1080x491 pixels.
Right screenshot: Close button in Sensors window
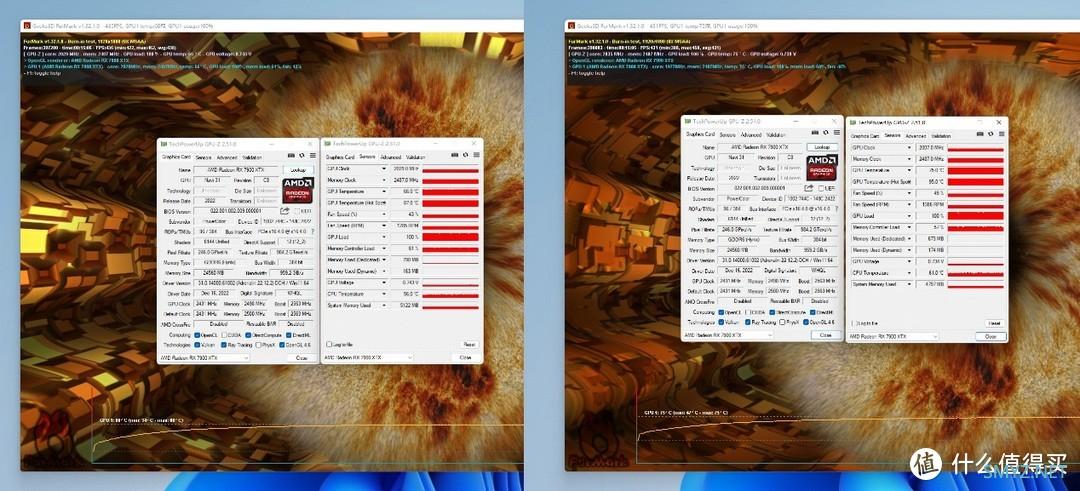(990, 336)
